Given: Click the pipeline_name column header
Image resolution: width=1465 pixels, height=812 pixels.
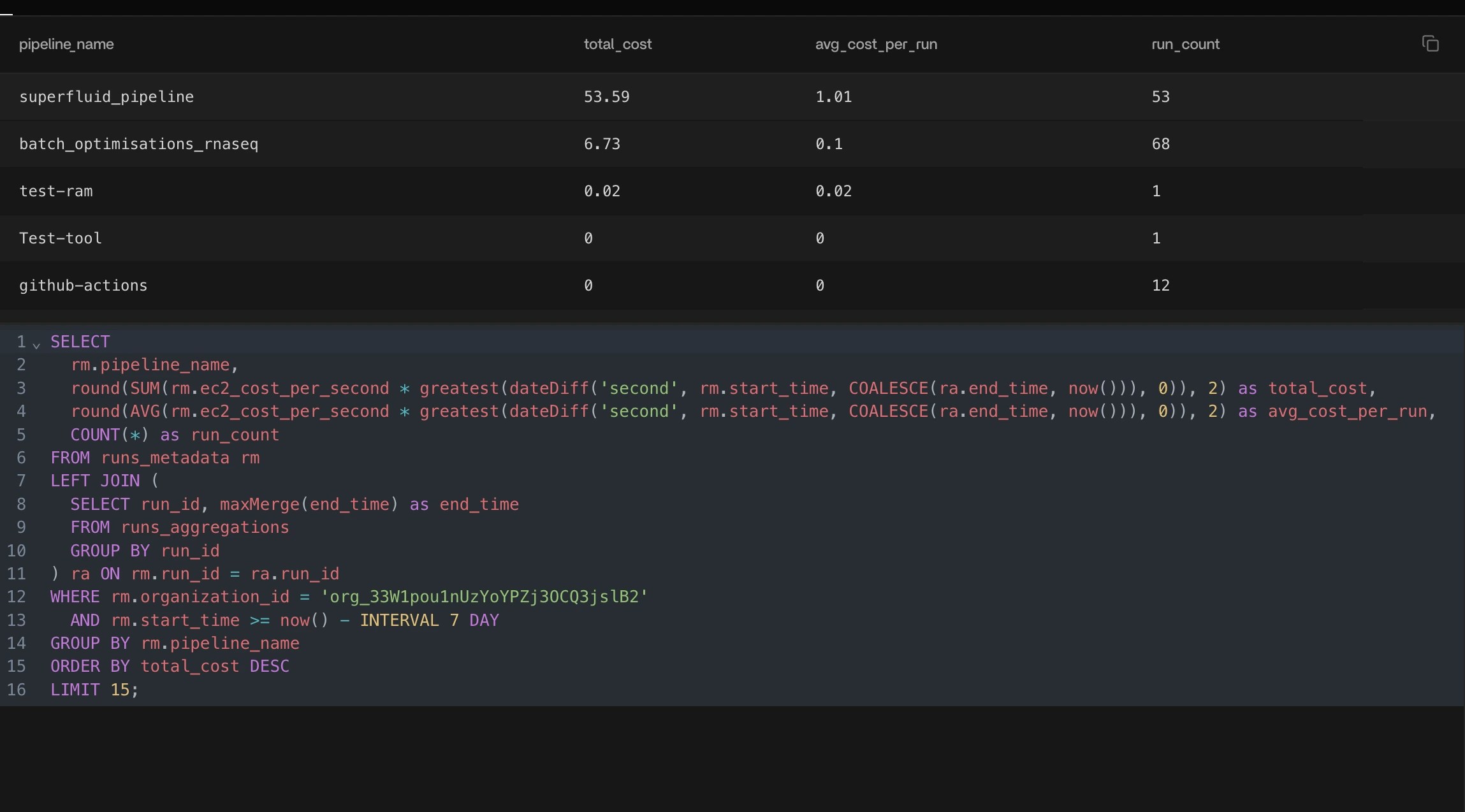Looking at the screenshot, I should pos(66,44).
